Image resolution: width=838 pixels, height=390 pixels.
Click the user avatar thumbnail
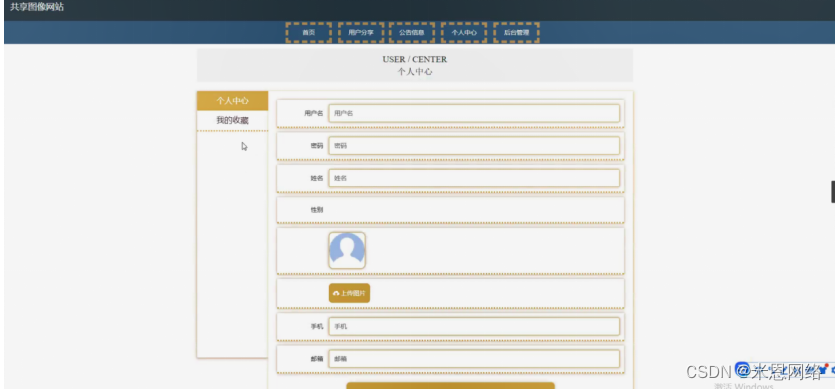[347, 250]
